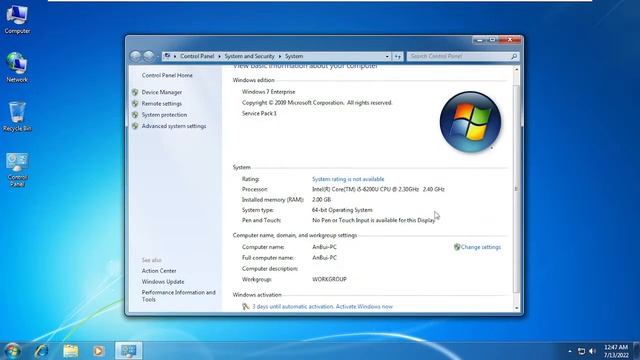Launch Internet Explorer from taskbar

41,351
